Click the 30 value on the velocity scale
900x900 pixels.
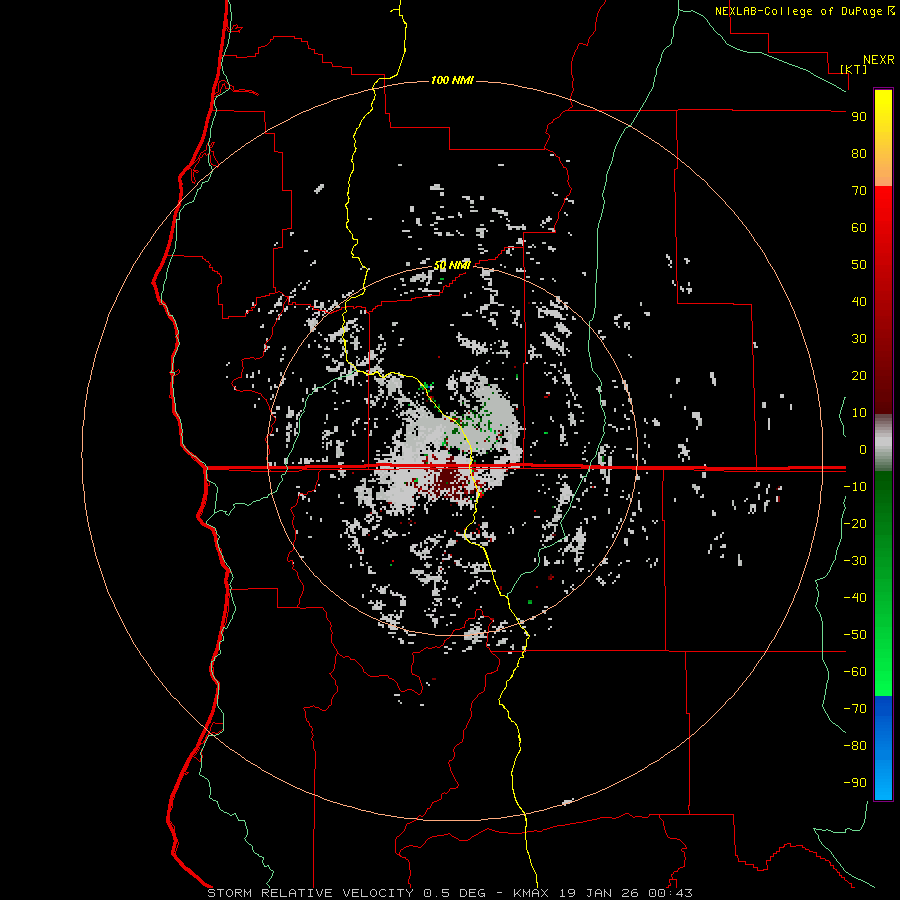(859, 339)
